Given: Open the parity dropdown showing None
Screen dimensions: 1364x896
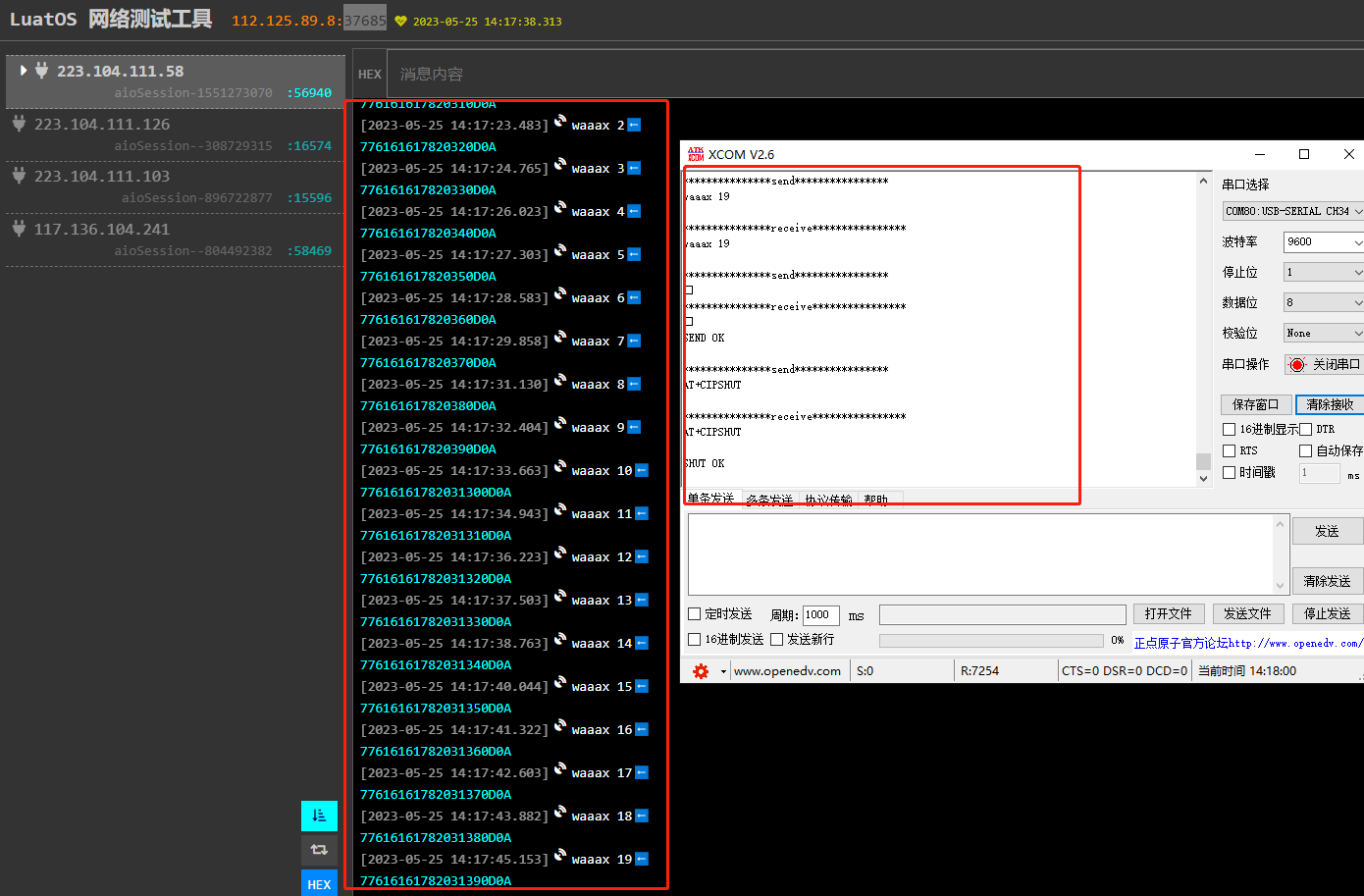Looking at the screenshot, I should 1324,333.
